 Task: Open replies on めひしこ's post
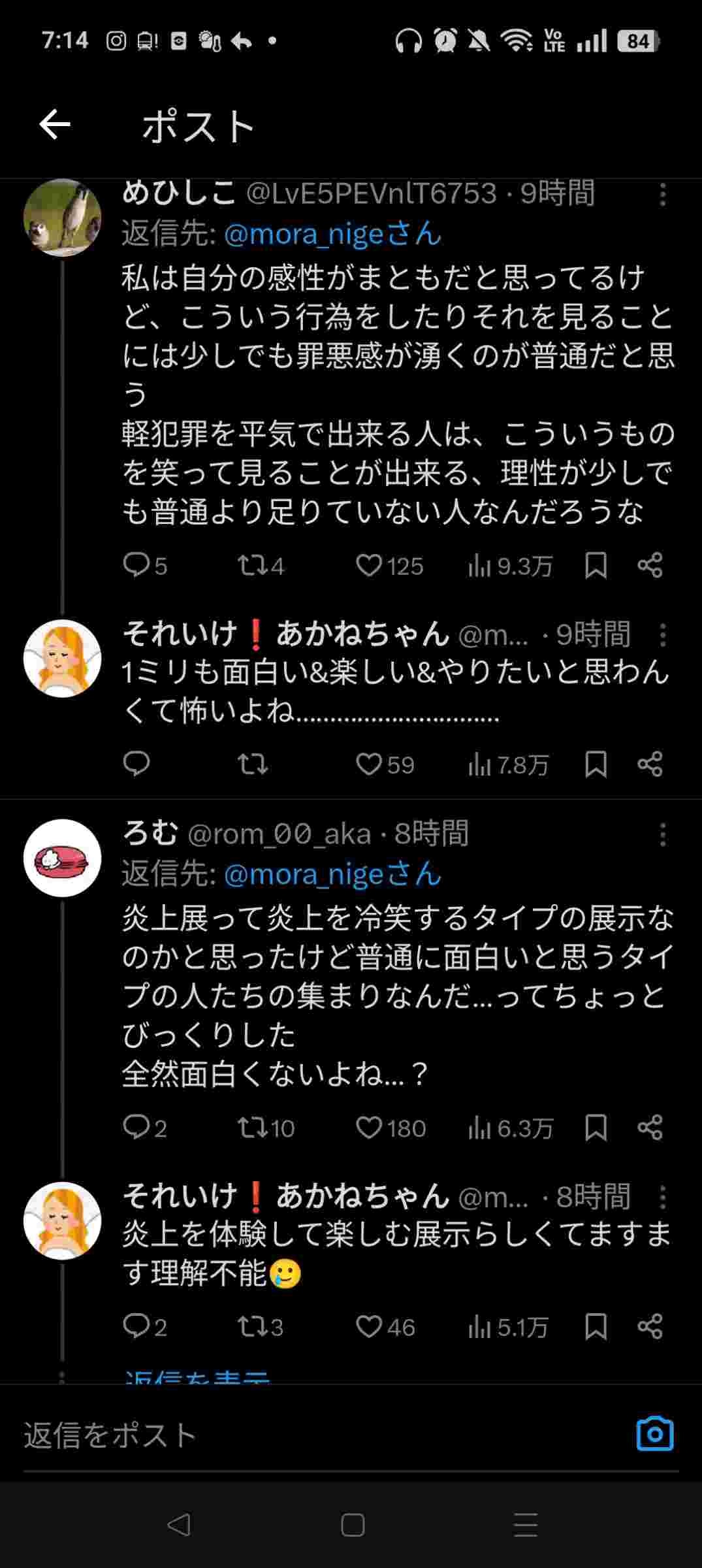tap(136, 566)
